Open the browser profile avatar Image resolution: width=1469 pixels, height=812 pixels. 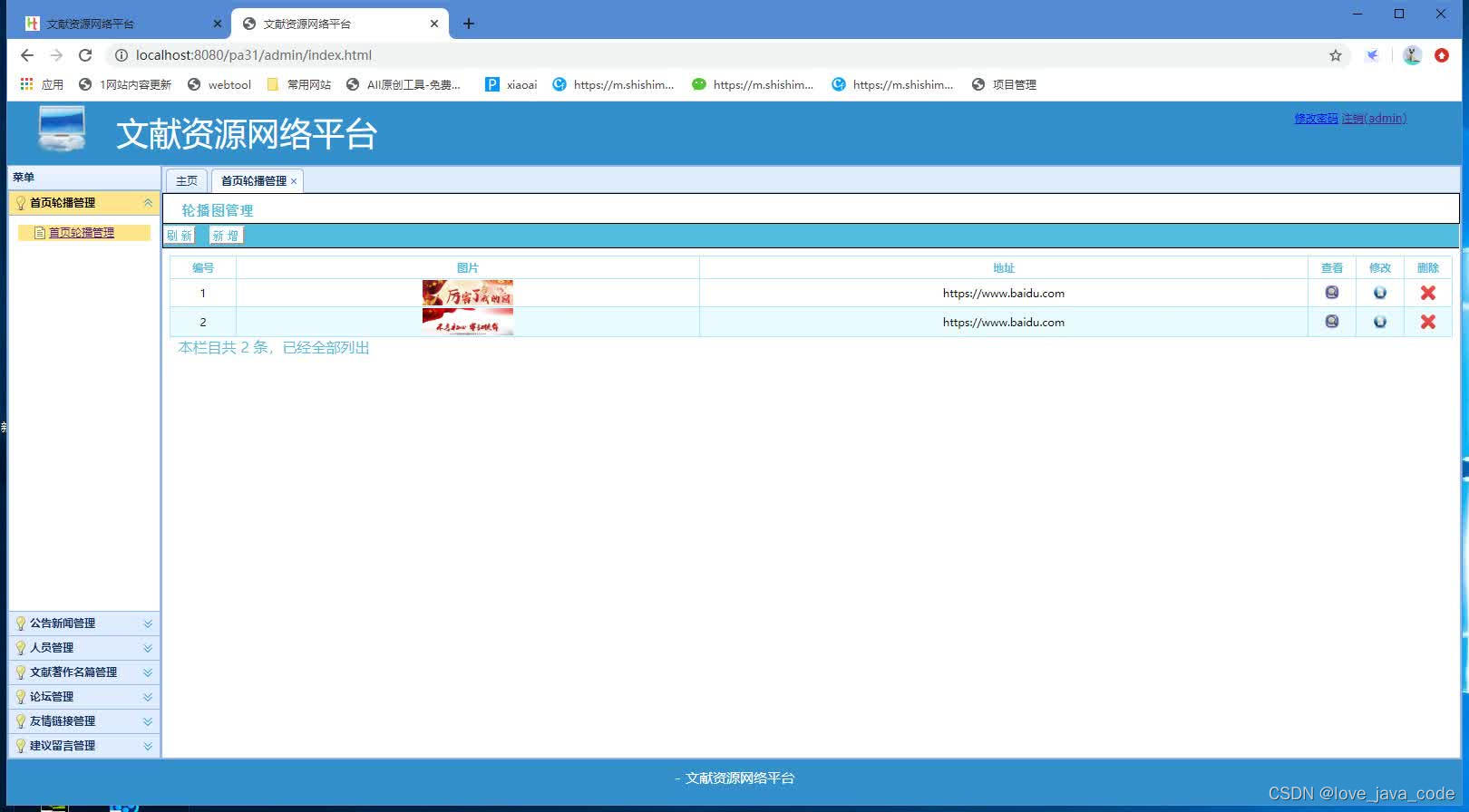click(1412, 55)
